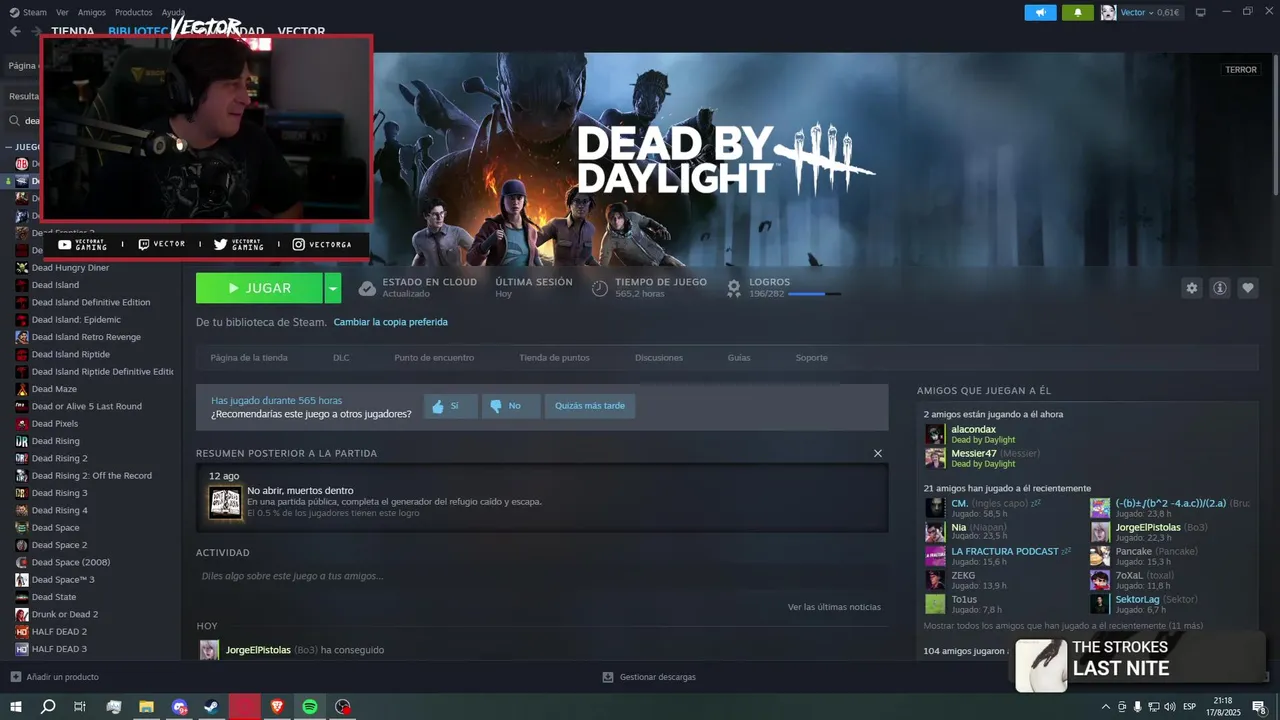Image resolution: width=1280 pixels, height=720 pixels.
Task: Open the Vector account dropdown
Action: click(1141, 12)
